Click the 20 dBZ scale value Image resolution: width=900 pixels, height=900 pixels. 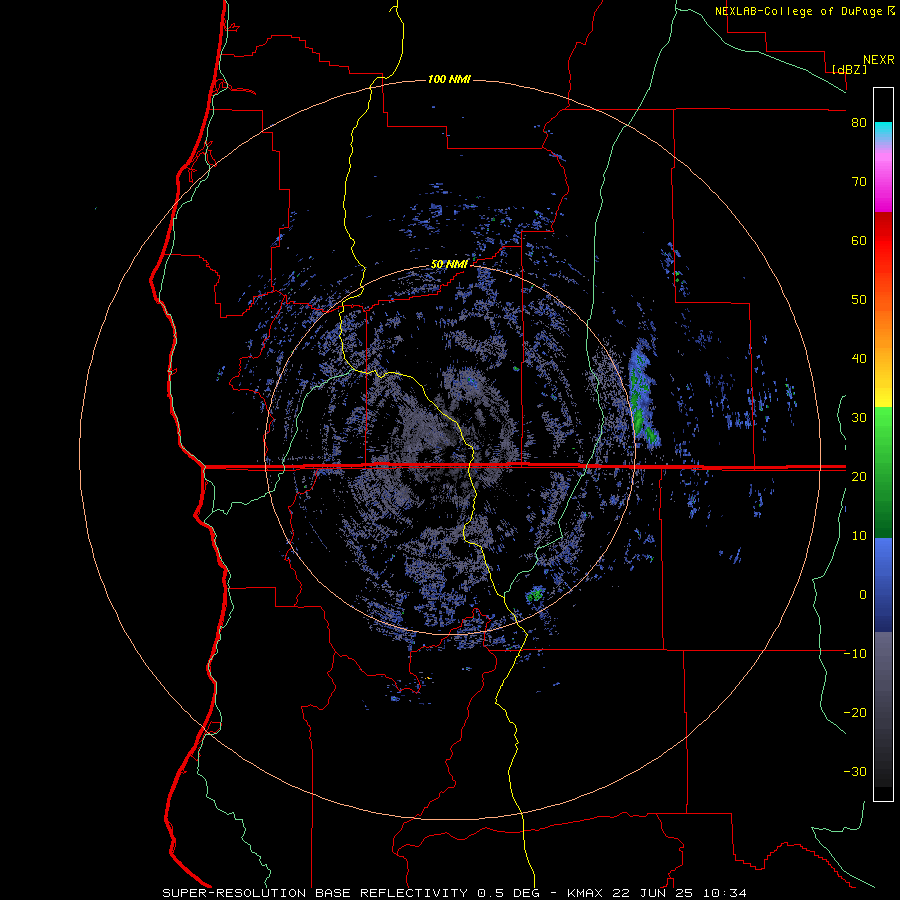(859, 476)
